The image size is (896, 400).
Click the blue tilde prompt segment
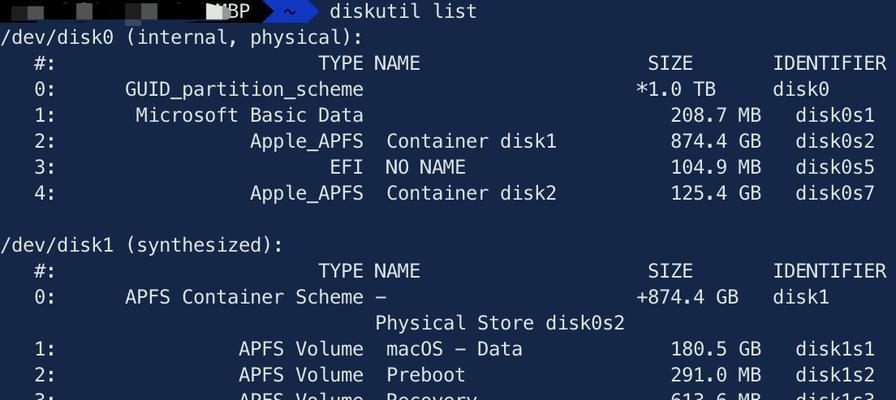click(290, 11)
